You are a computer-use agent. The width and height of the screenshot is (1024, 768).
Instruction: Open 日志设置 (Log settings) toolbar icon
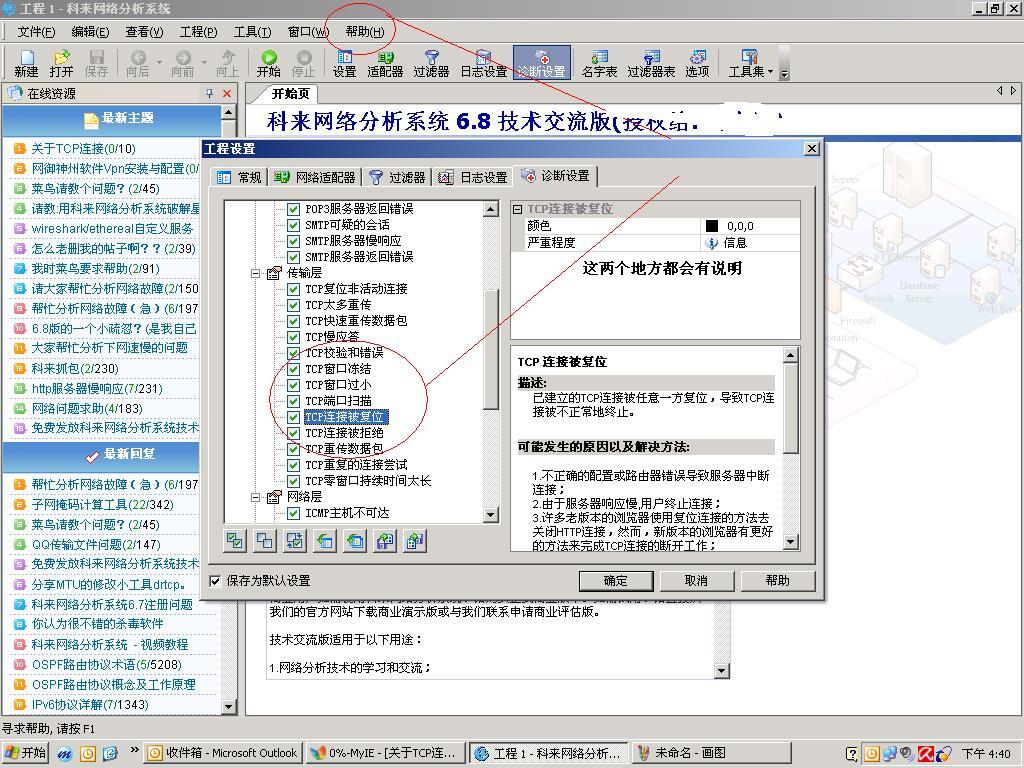point(484,63)
